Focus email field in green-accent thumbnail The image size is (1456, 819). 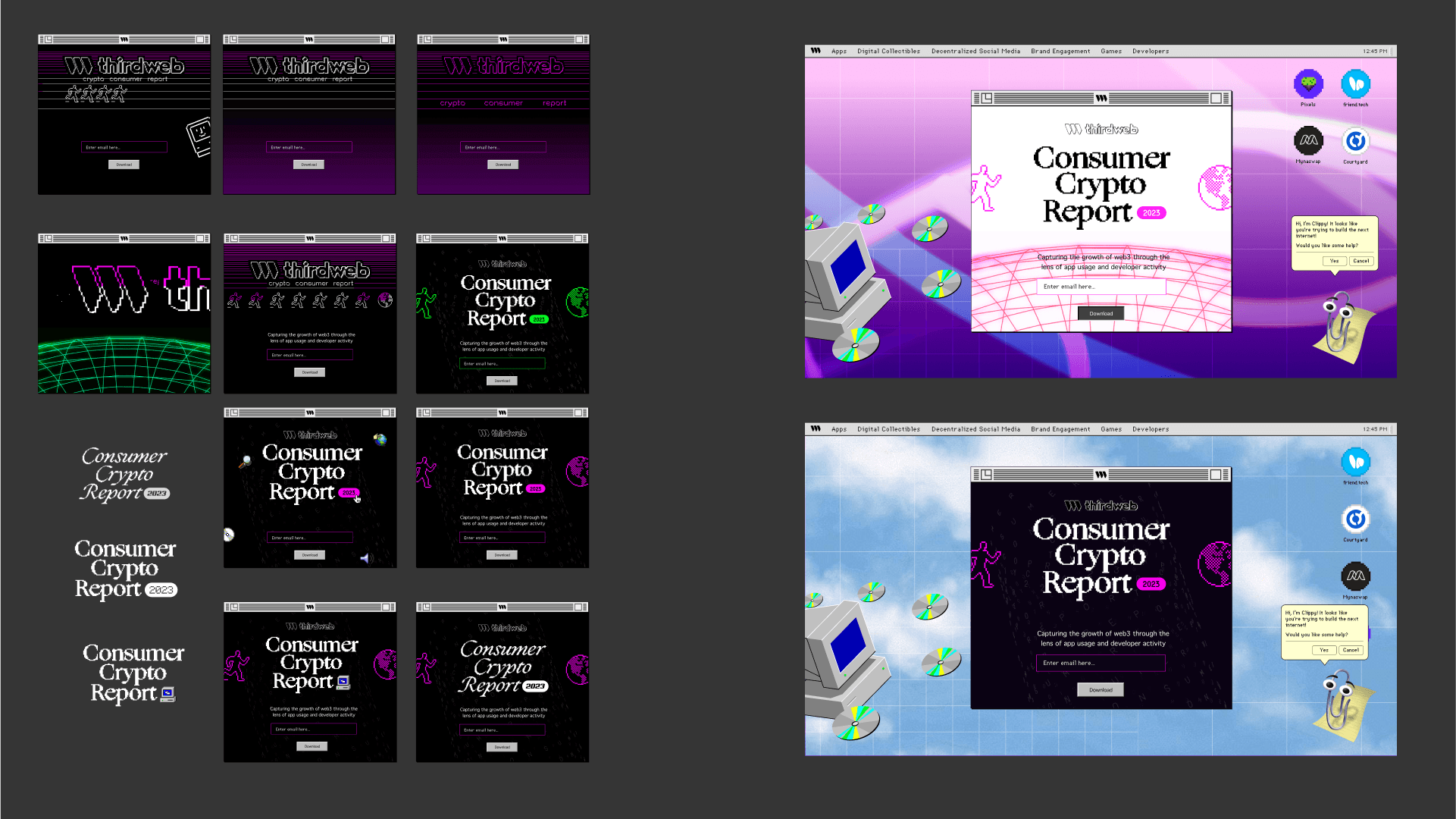pyautogui.click(x=503, y=364)
